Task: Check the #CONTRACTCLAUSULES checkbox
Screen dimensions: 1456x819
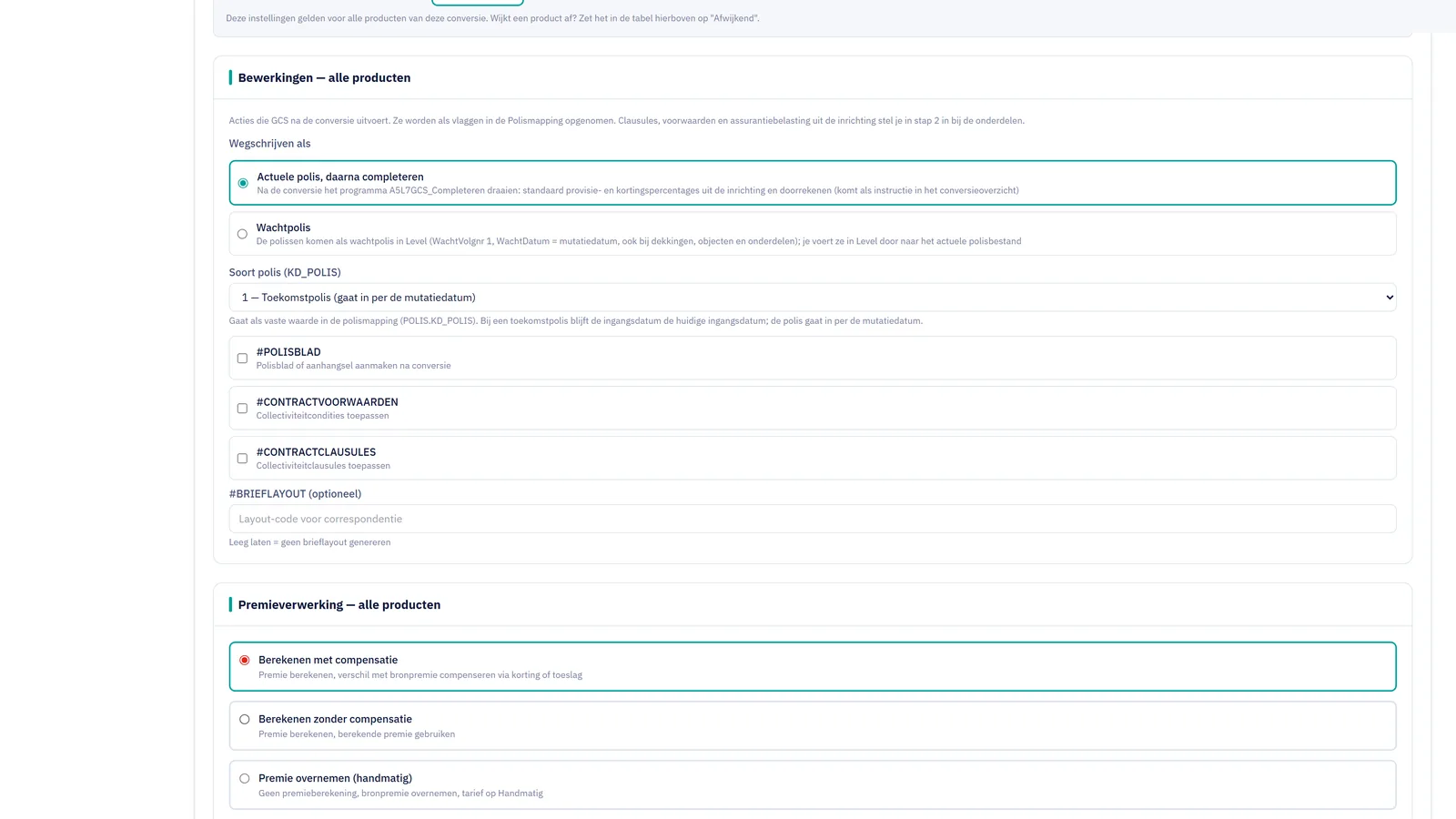Action: 242,459
